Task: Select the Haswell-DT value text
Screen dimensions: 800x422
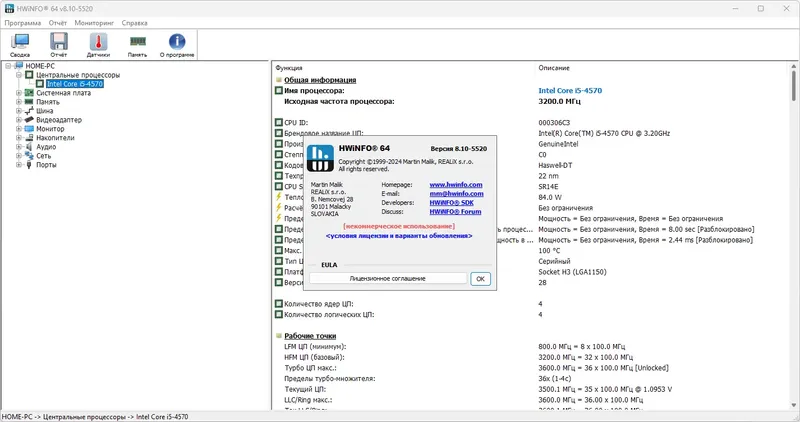Action: [556, 165]
